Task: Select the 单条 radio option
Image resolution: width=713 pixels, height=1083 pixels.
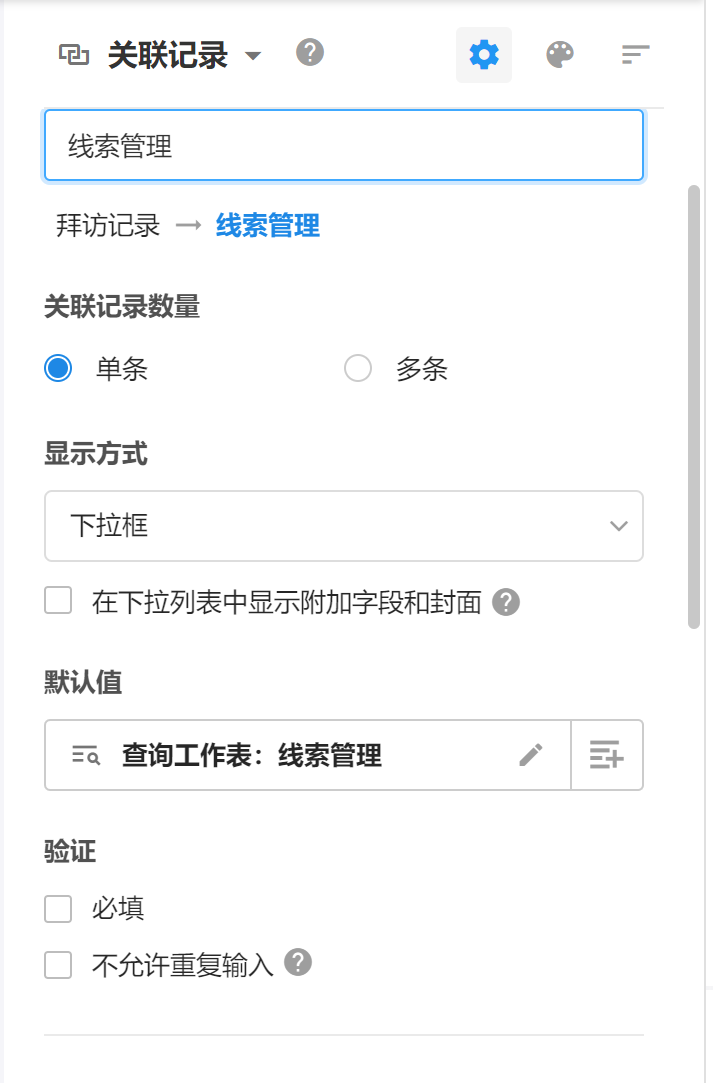Action: click(59, 369)
